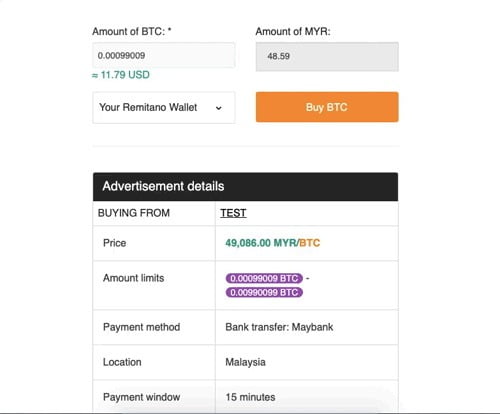Select the maximum limit 0.00990099 BTC badge
This screenshot has width=500, height=414.
(264, 292)
